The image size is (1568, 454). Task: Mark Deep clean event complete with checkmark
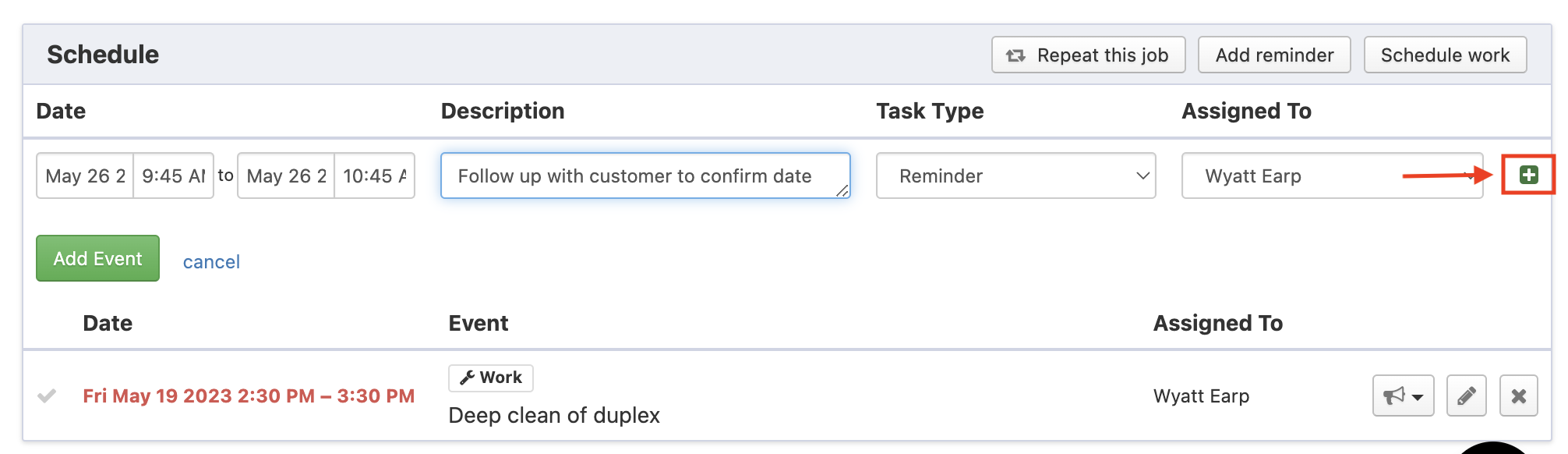click(x=47, y=396)
